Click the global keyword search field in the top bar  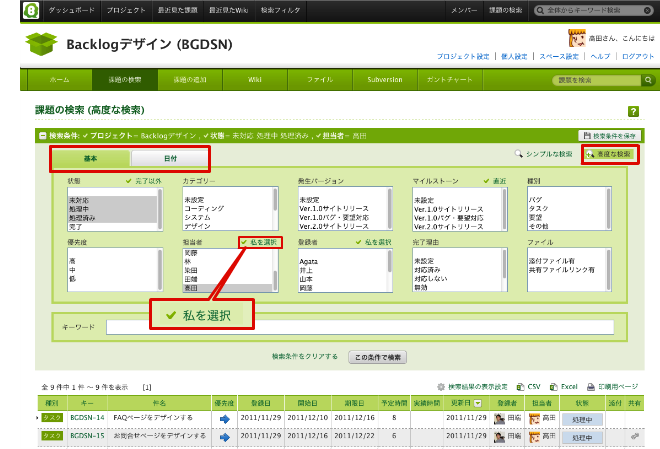click(x=593, y=11)
